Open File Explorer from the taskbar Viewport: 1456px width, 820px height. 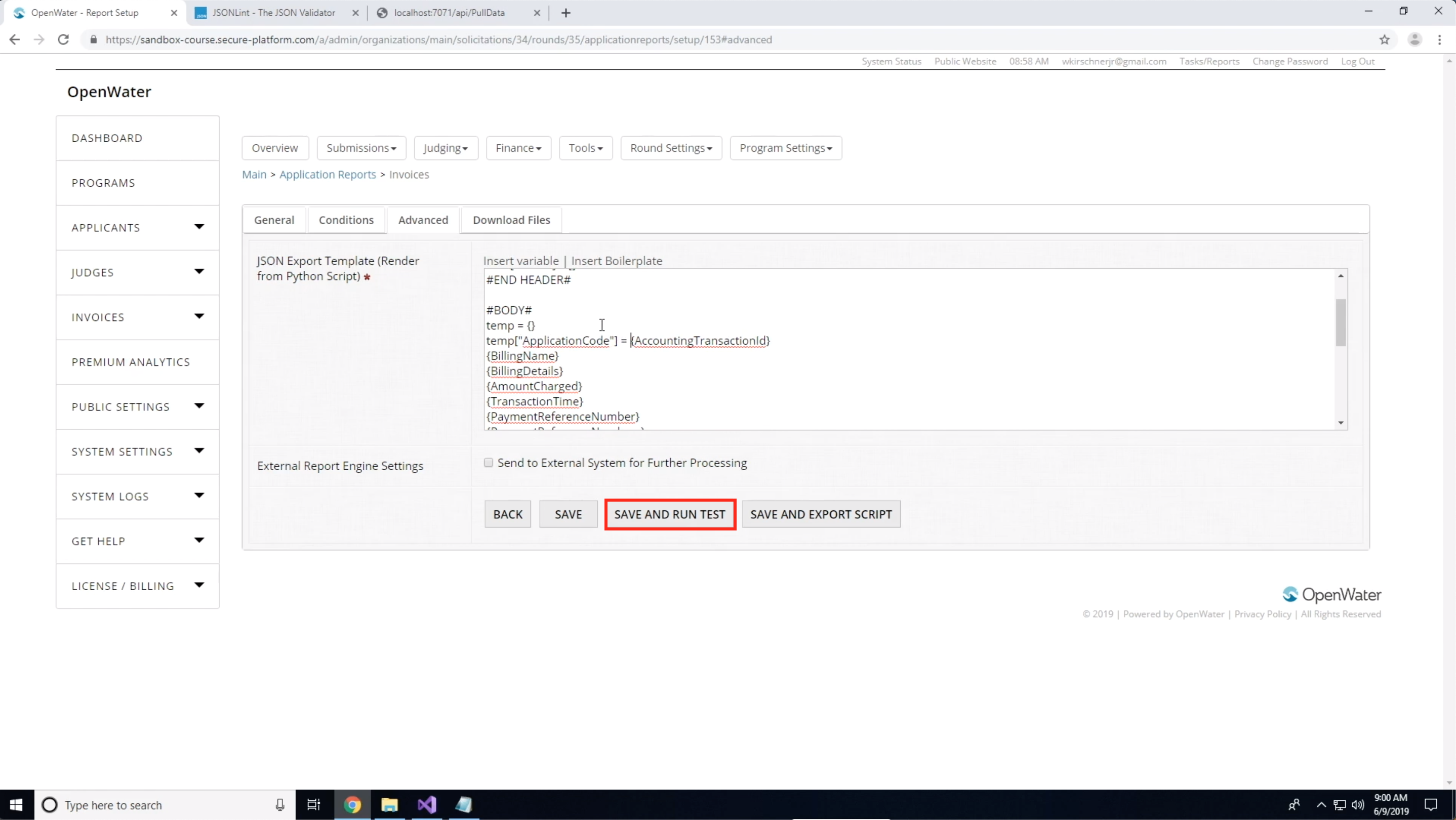pos(389,805)
